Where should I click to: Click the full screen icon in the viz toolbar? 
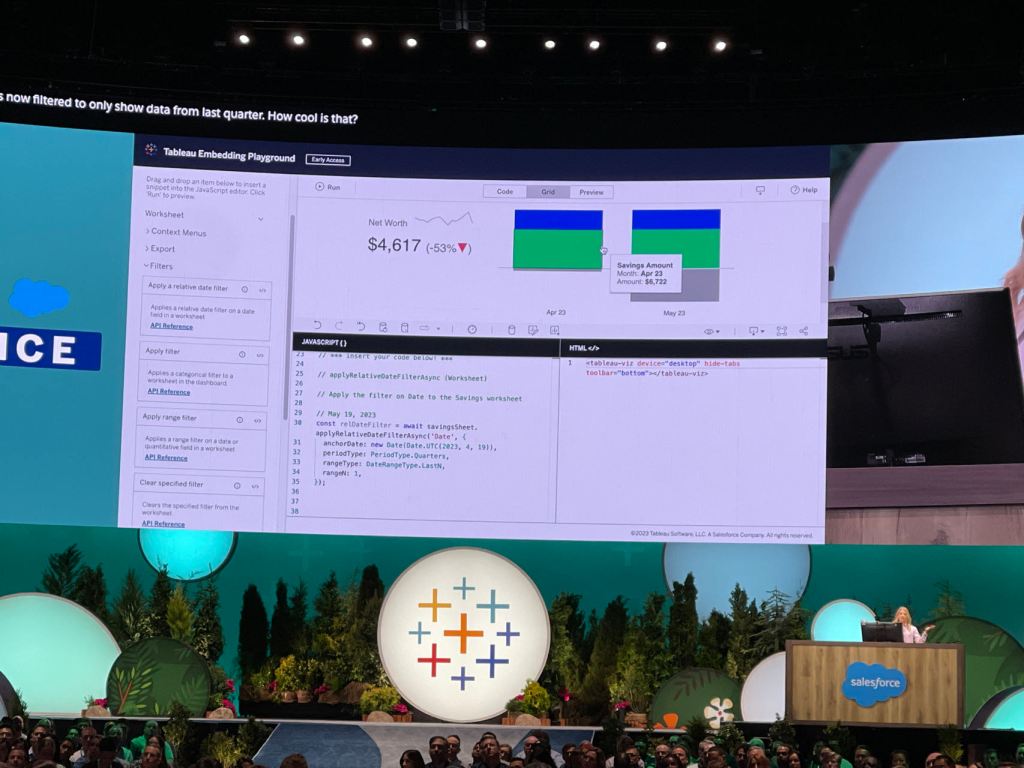(x=781, y=331)
